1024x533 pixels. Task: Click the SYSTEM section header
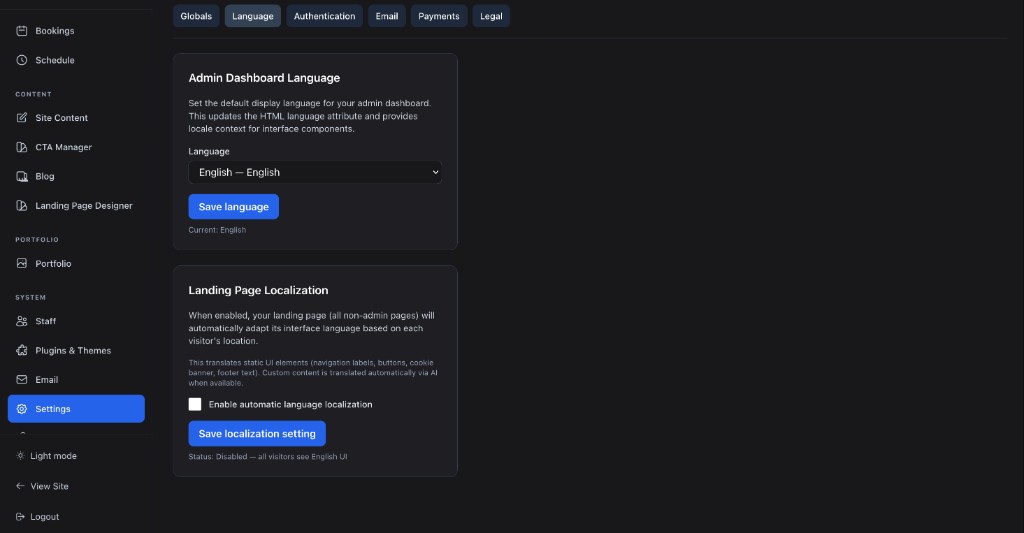pos(31,297)
